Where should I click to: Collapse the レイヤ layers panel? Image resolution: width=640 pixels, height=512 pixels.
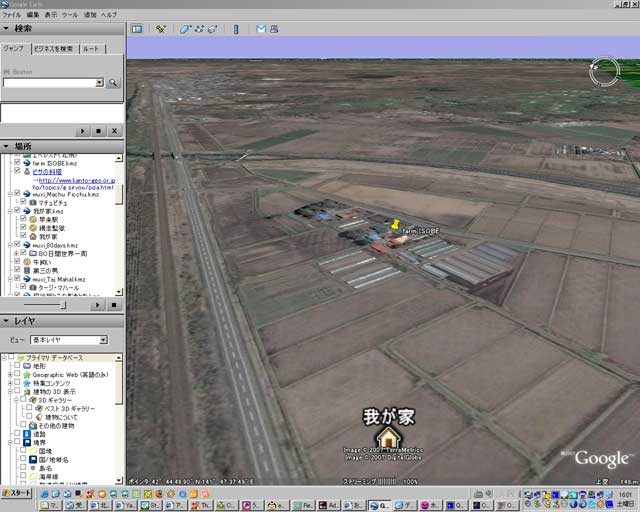(6, 321)
